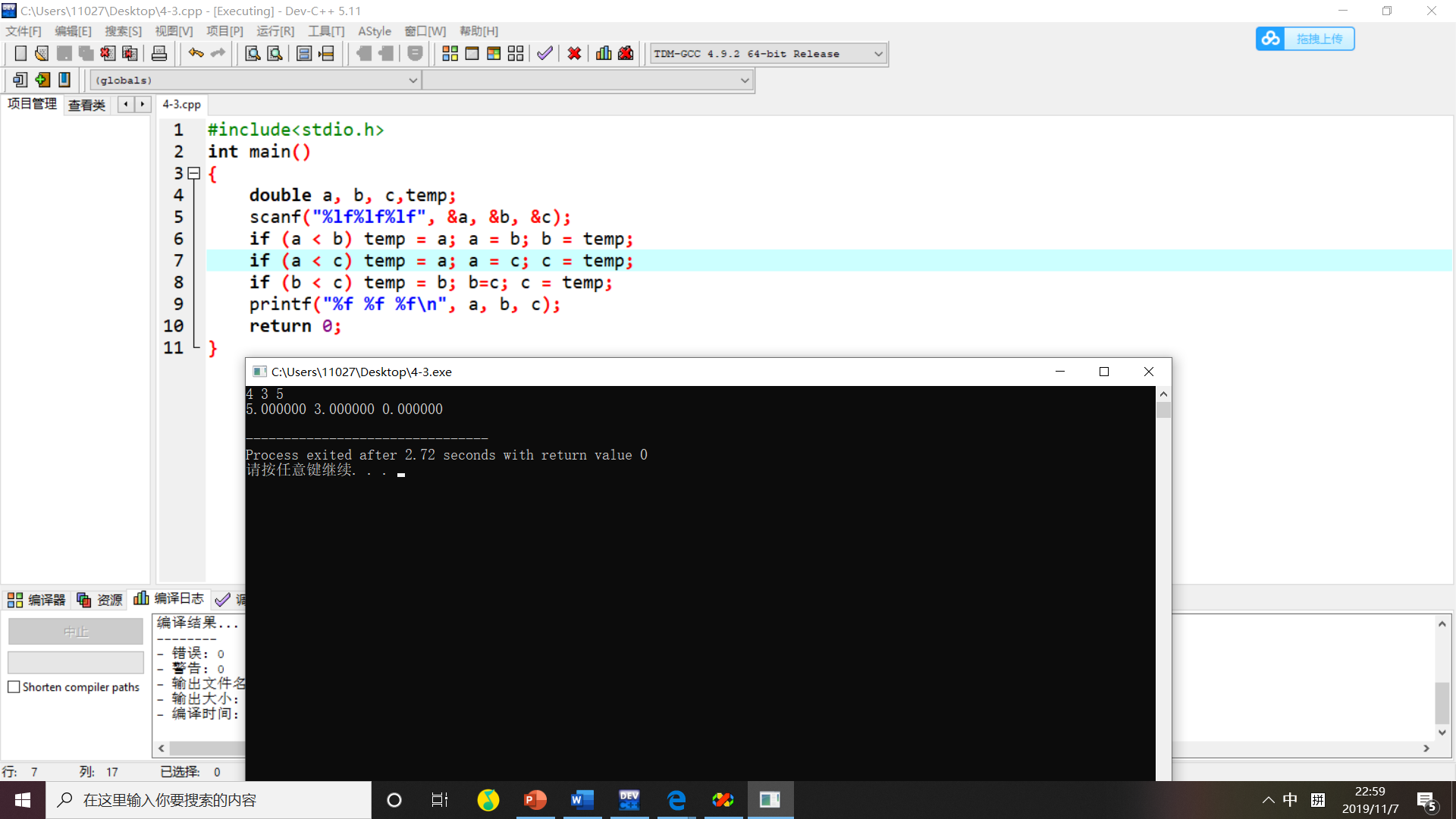Click the insert snippet icon in second toolbar
This screenshot has width=1456, height=819.
42,80
